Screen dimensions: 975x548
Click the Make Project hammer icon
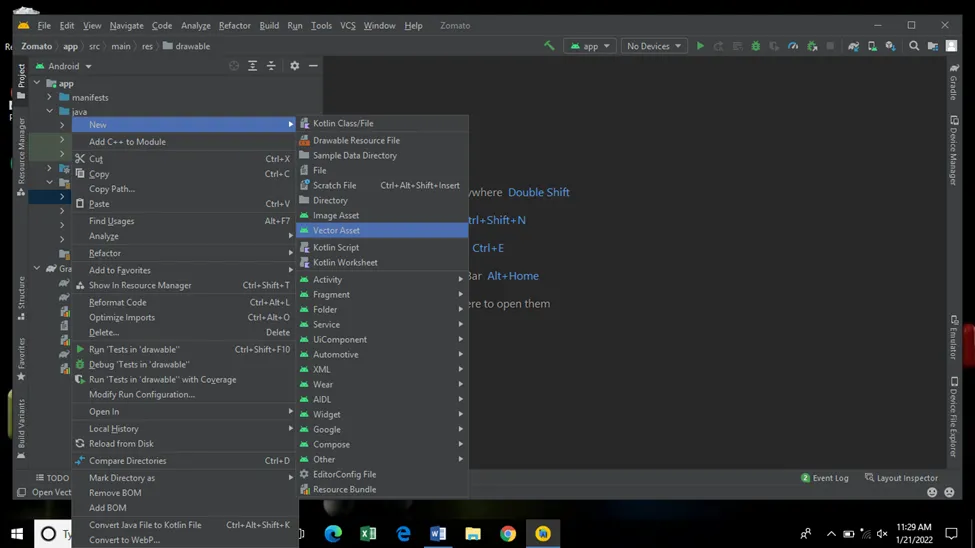(x=549, y=46)
